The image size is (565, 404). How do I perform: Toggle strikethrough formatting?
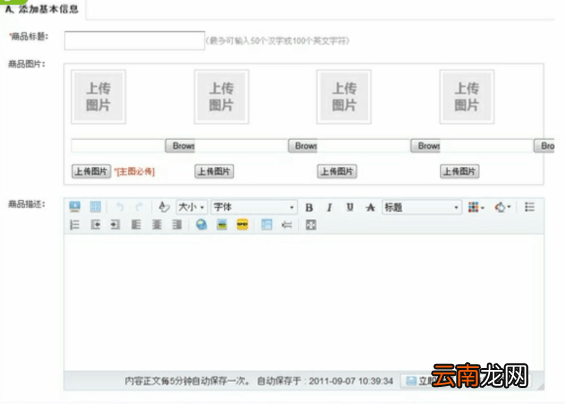pos(370,208)
